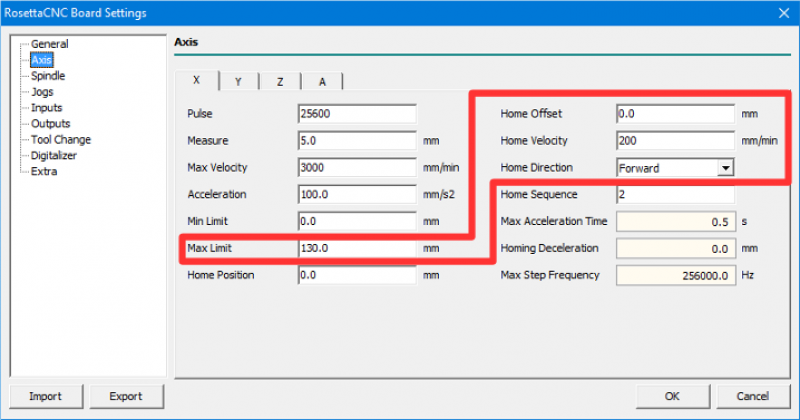Click the Import button
Screen dimensions: 800x420
(x=45, y=396)
